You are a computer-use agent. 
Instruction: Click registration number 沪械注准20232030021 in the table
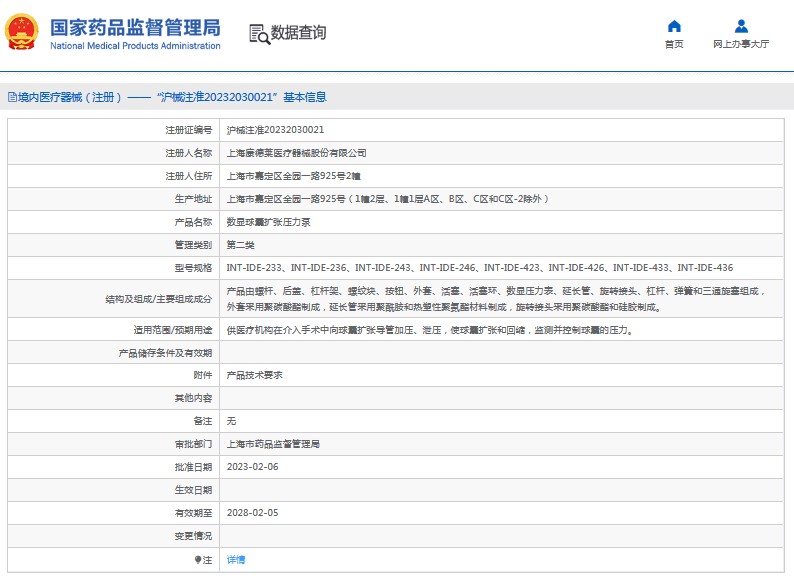click(275, 130)
